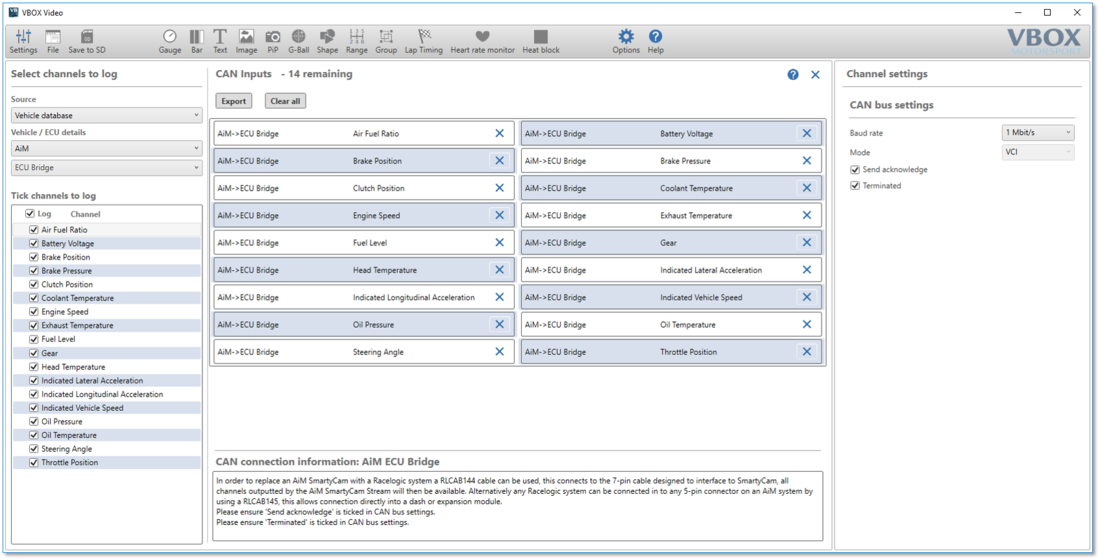Untick Battery Voltage channel
The height and width of the screenshot is (560, 1100).
[34, 244]
